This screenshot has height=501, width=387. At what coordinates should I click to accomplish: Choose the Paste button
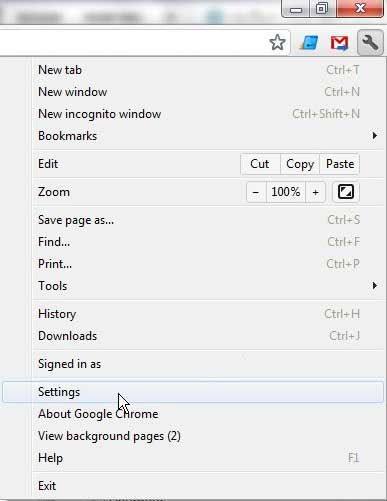point(340,164)
